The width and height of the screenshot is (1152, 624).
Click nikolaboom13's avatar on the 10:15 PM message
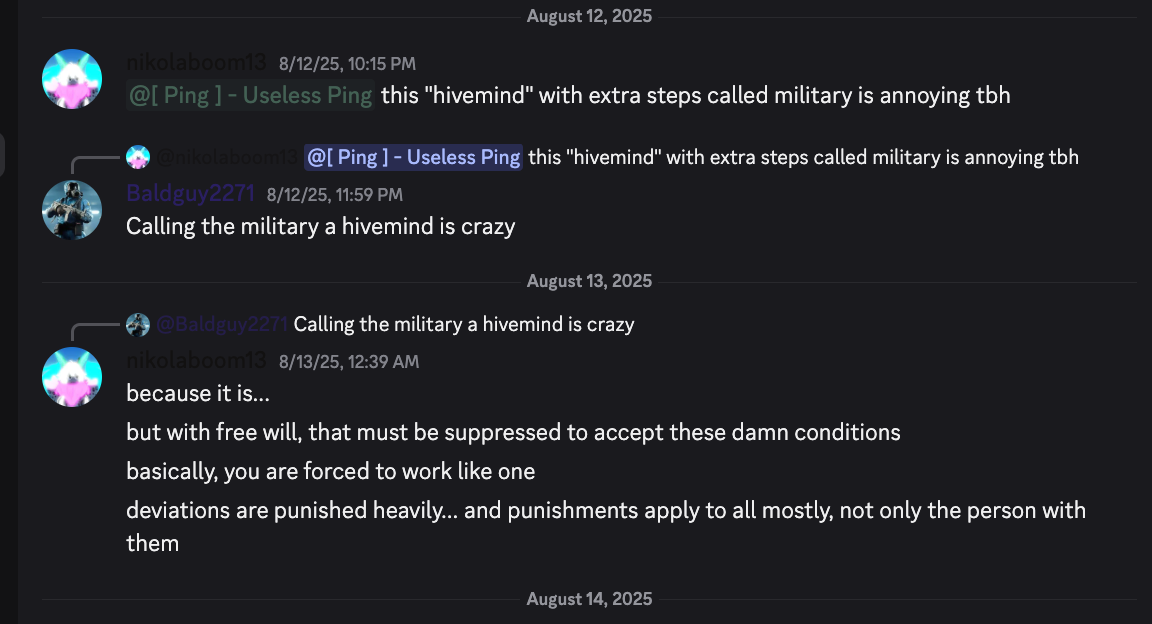tap(72, 79)
